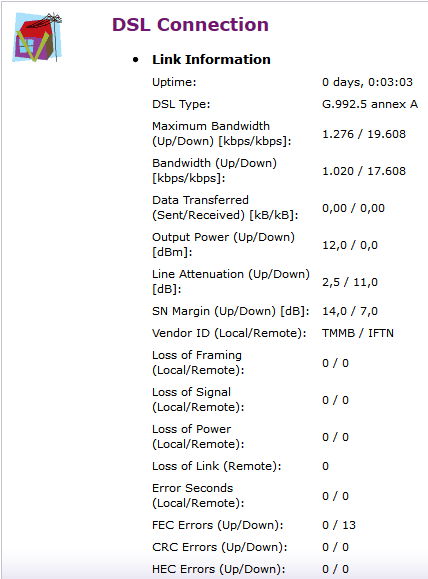Image resolution: width=428 pixels, height=579 pixels.
Task: Click Maximum Bandwidth value 1.276 / 19.608
Action: tap(364, 134)
